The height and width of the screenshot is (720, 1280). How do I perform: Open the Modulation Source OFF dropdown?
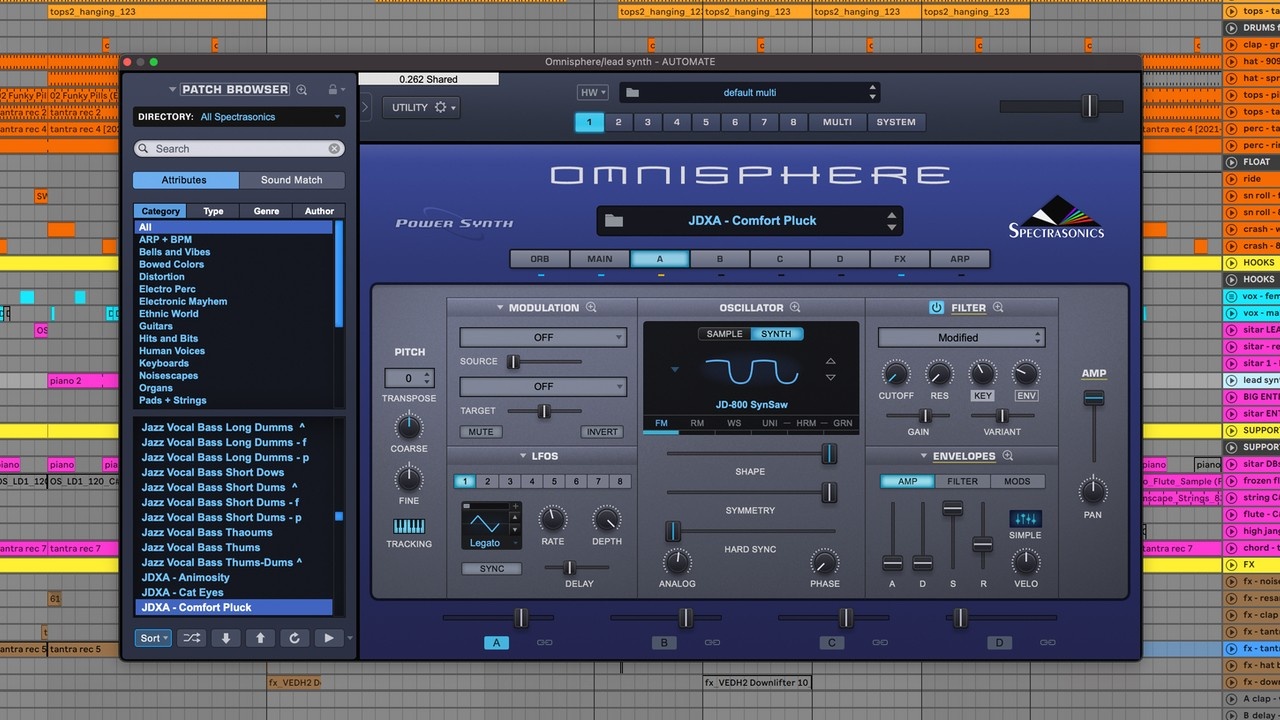tap(543, 338)
